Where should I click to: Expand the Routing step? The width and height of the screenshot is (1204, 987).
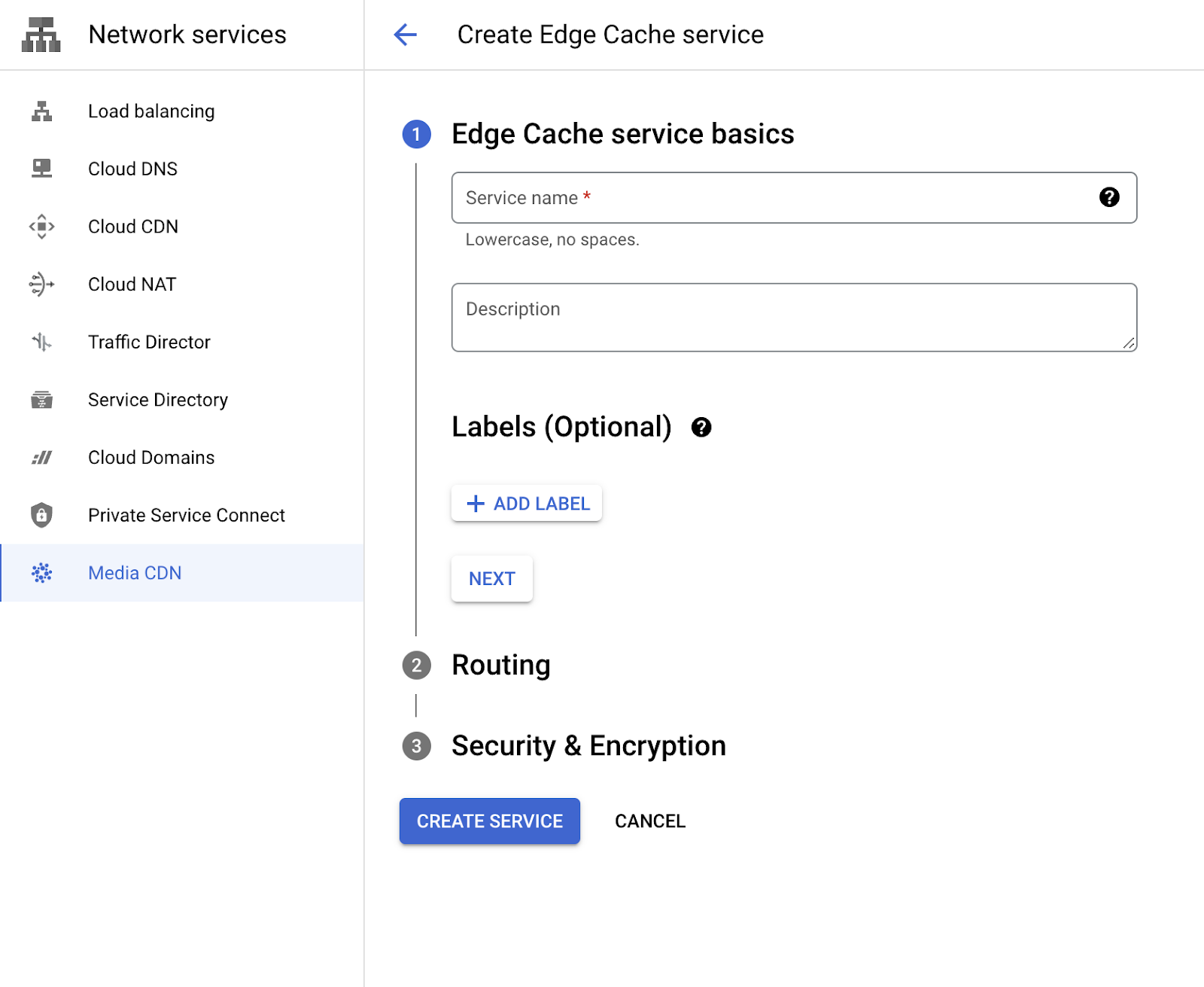click(x=500, y=666)
